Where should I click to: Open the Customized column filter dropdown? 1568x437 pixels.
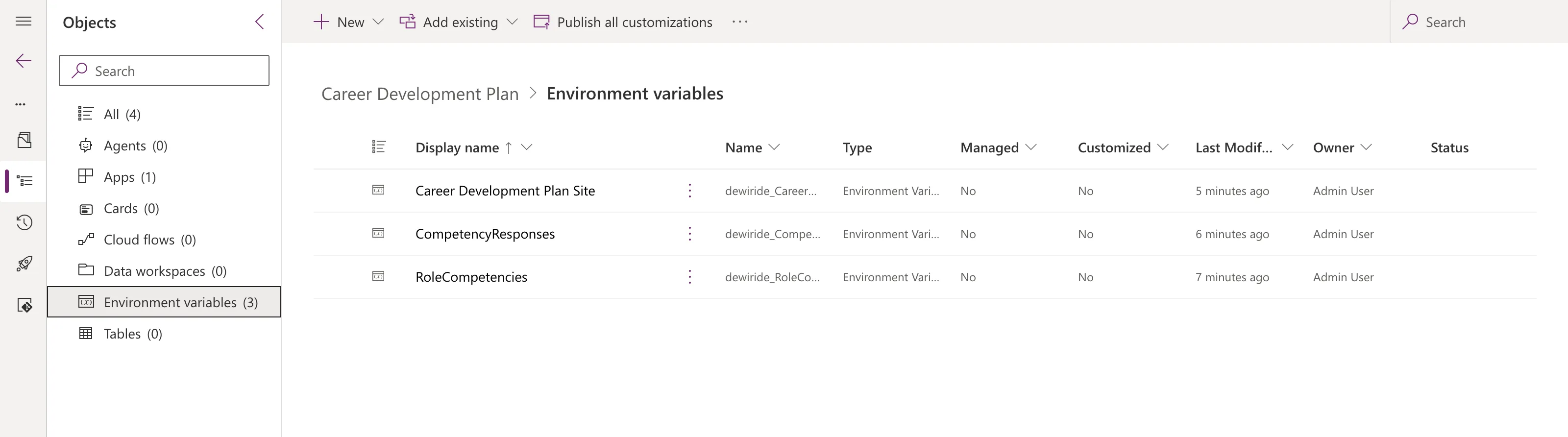pyautogui.click(x=1163, y=147)
